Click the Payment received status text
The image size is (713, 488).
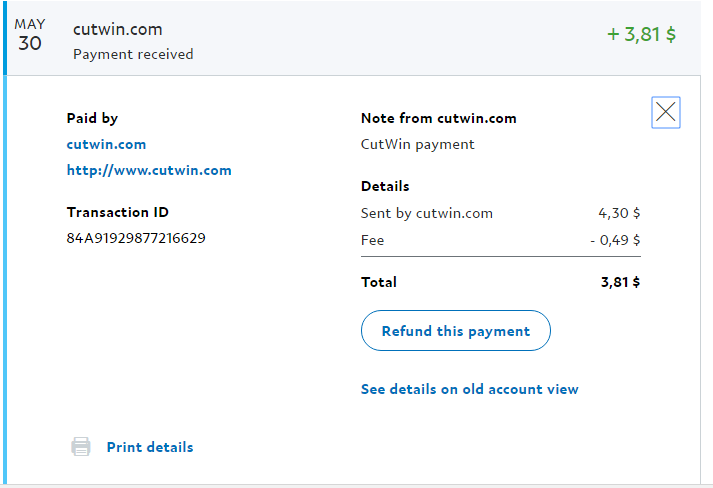click(x=133, y=54)
